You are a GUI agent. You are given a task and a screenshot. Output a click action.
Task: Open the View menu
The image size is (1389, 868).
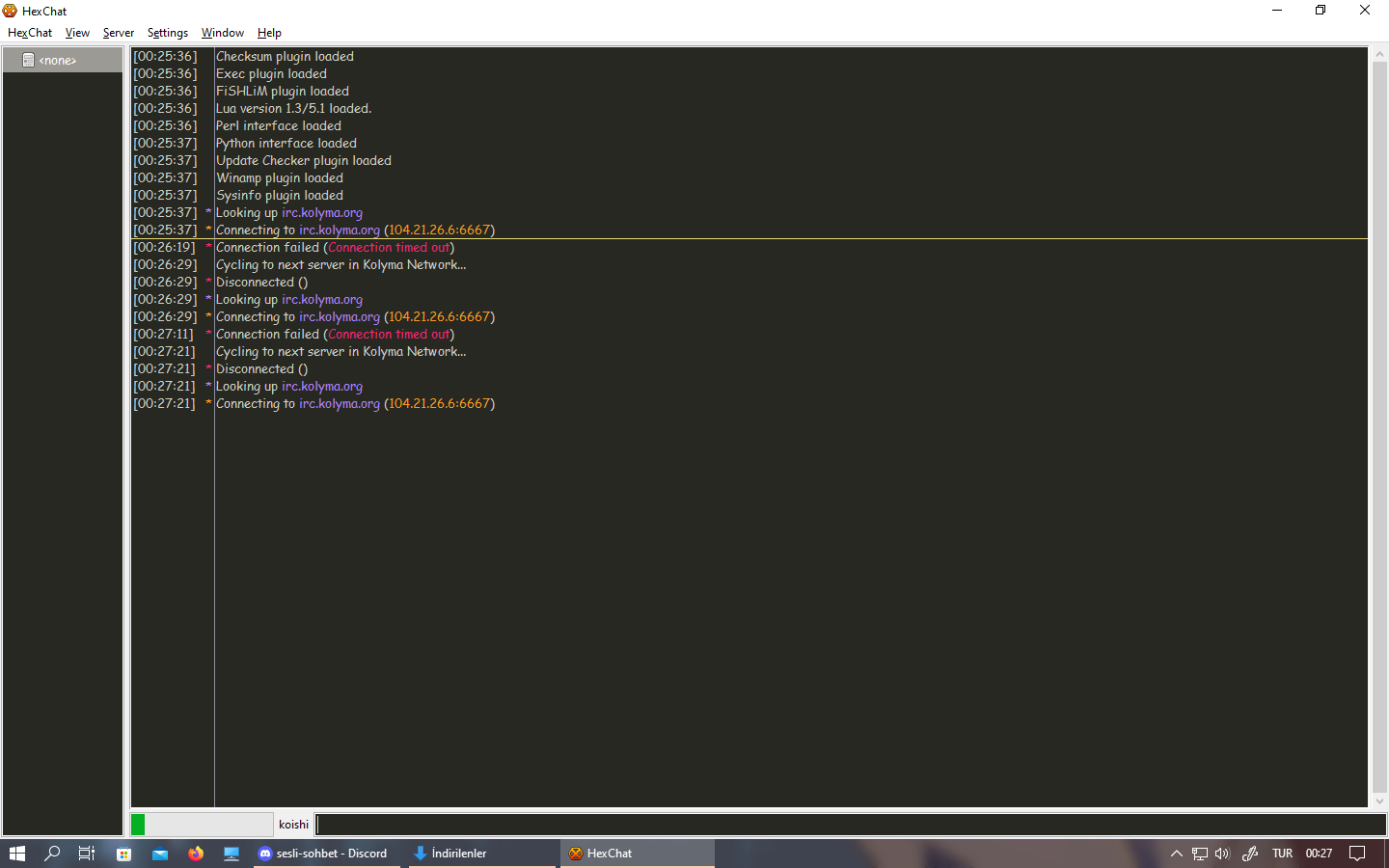click(x=77, y=33)
